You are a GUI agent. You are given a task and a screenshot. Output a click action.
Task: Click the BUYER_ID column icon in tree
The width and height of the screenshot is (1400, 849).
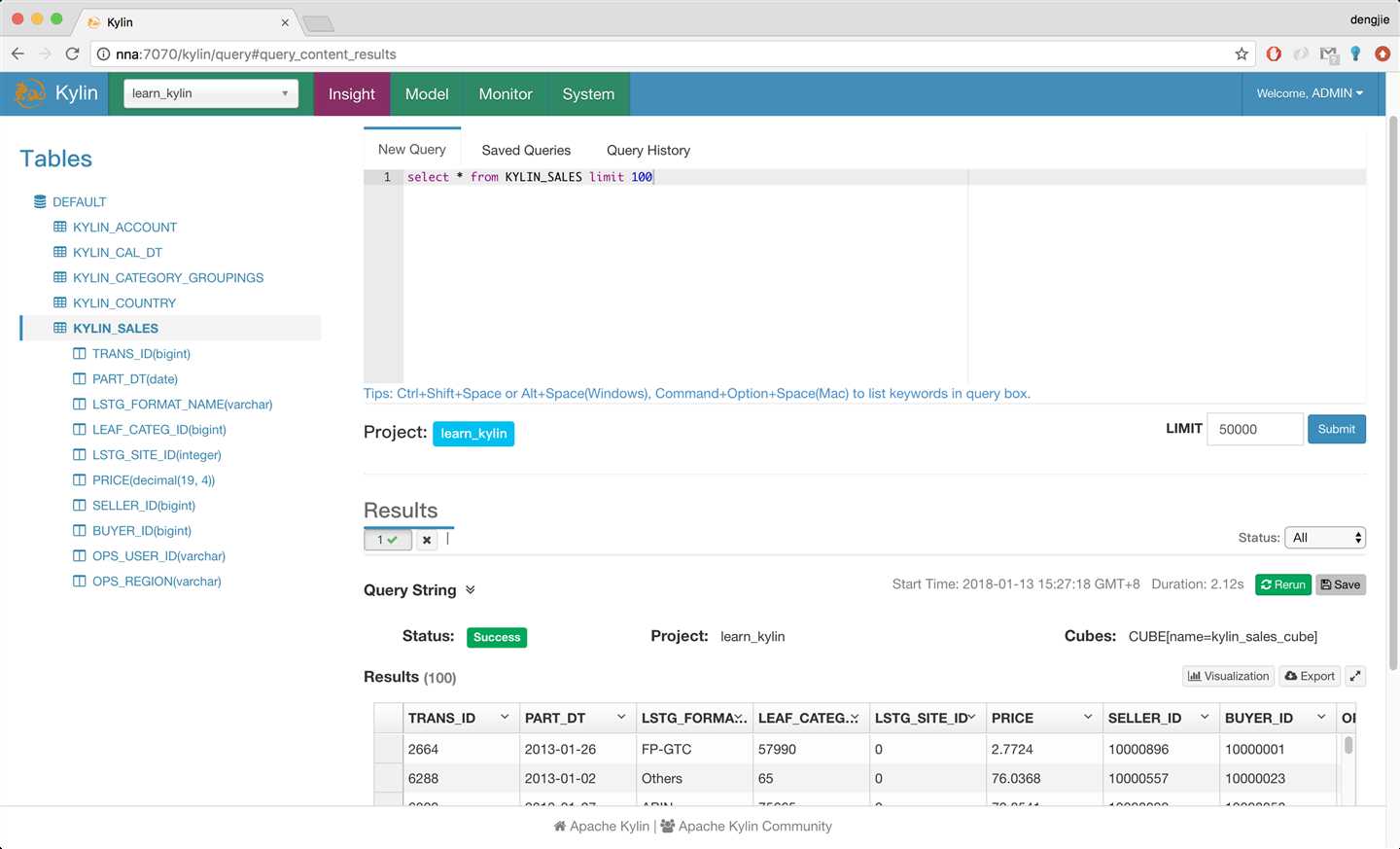[80, 530]
